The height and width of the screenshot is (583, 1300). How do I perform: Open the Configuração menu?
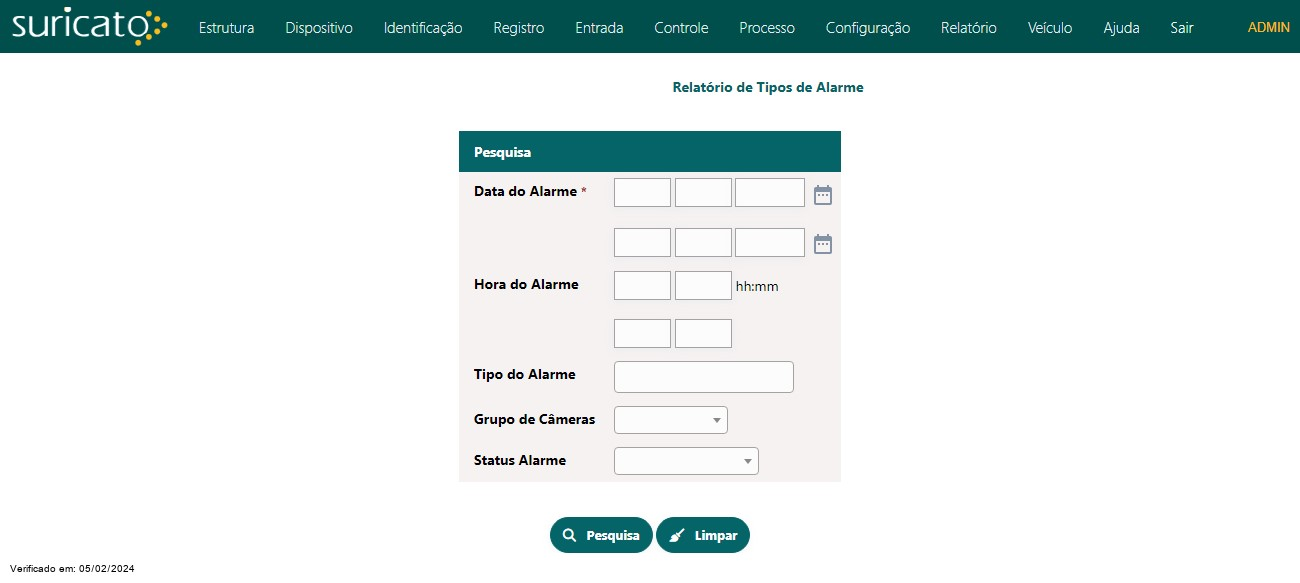[868, 28]
